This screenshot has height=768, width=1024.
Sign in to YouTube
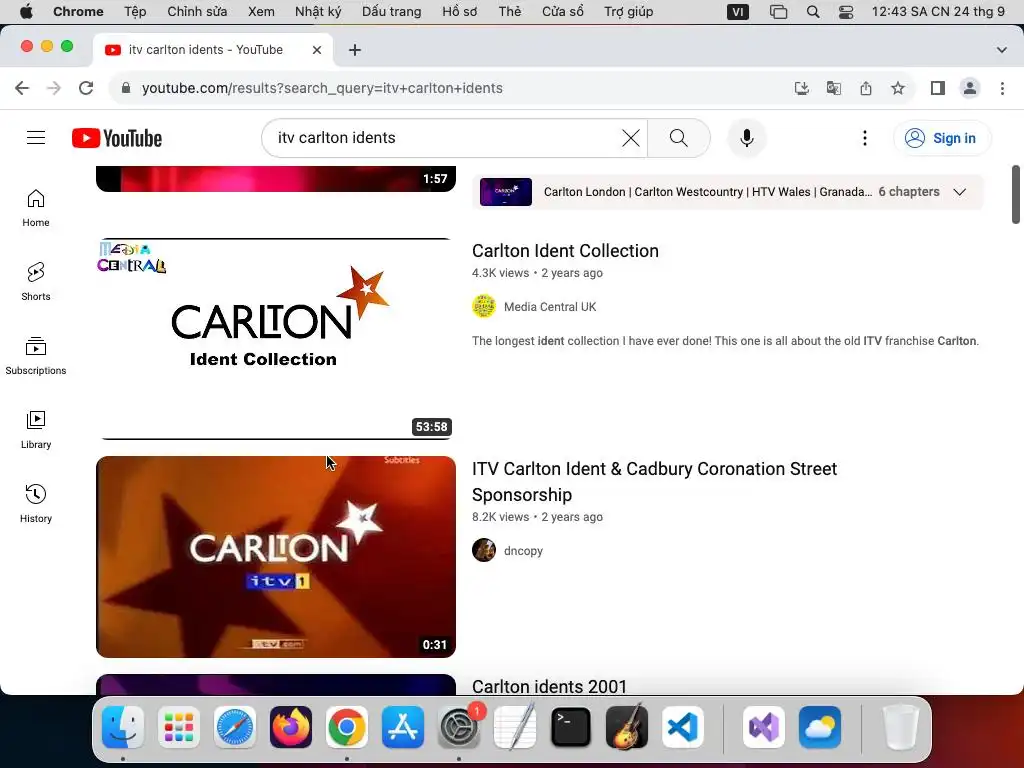[942, 138]
